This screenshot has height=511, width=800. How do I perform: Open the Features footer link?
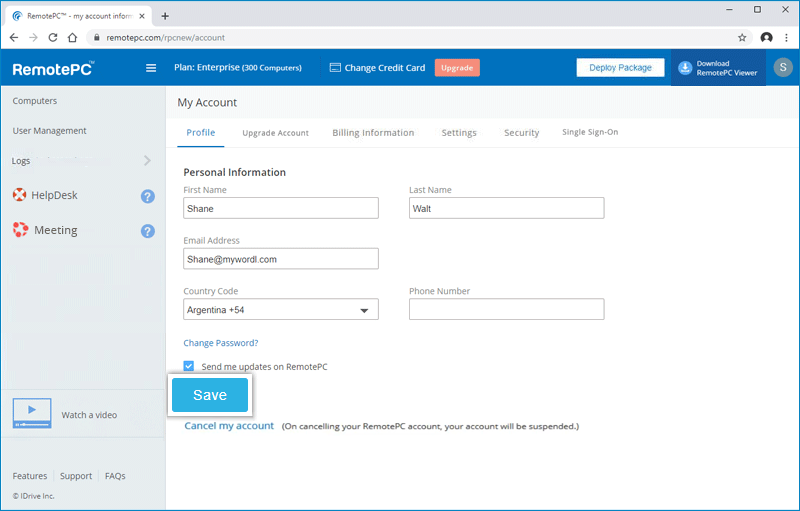tap(30, 476)
